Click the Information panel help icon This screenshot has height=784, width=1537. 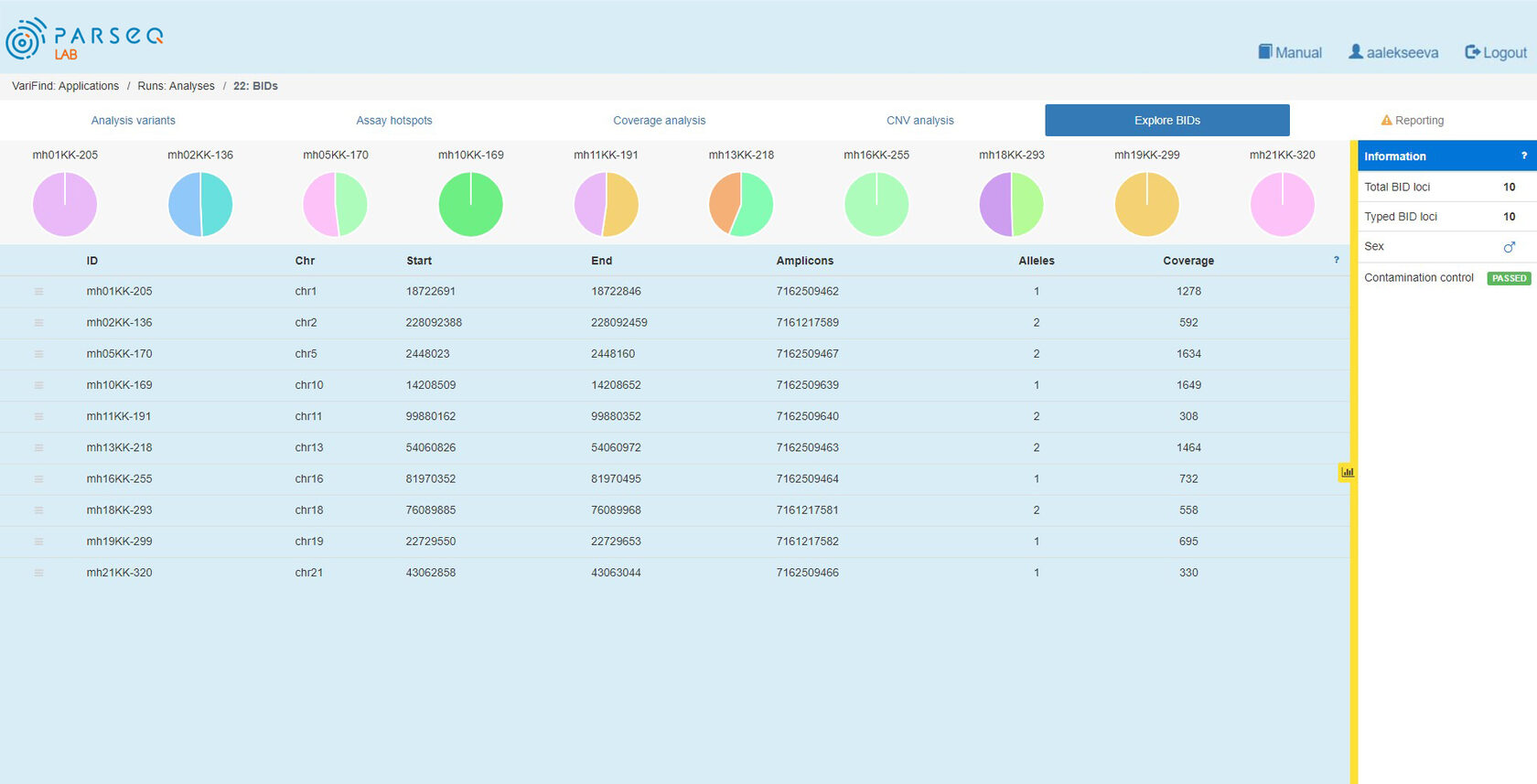click(1524, 156)
